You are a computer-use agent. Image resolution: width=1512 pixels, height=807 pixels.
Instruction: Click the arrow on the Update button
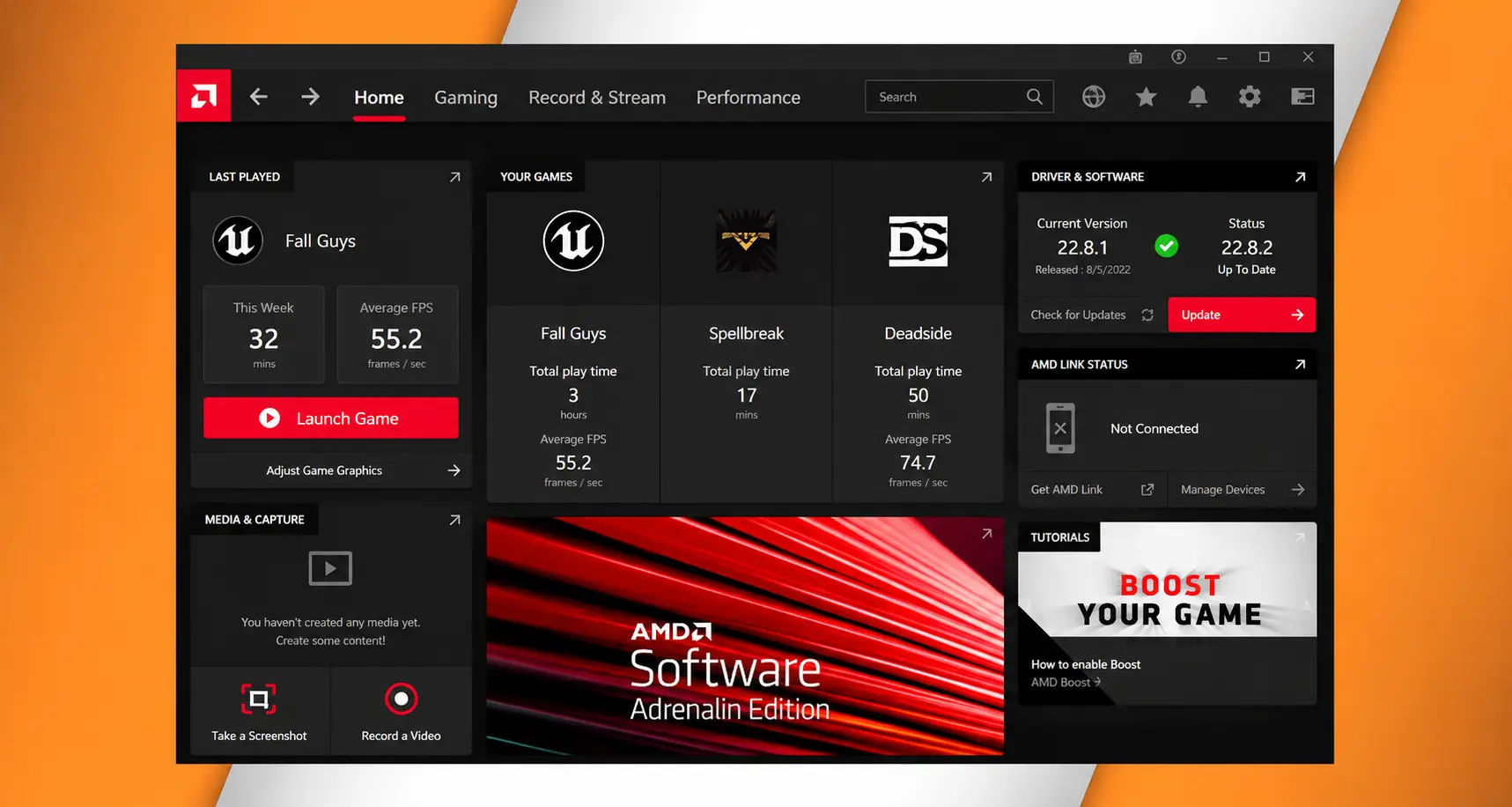1297,315
